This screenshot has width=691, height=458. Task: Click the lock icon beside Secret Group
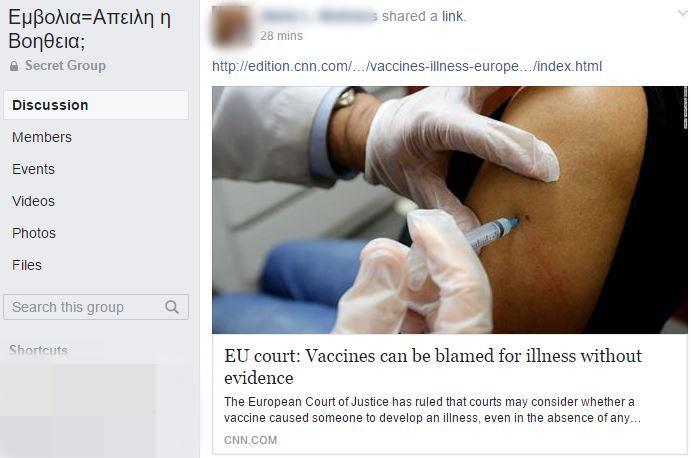click(14, 66)
